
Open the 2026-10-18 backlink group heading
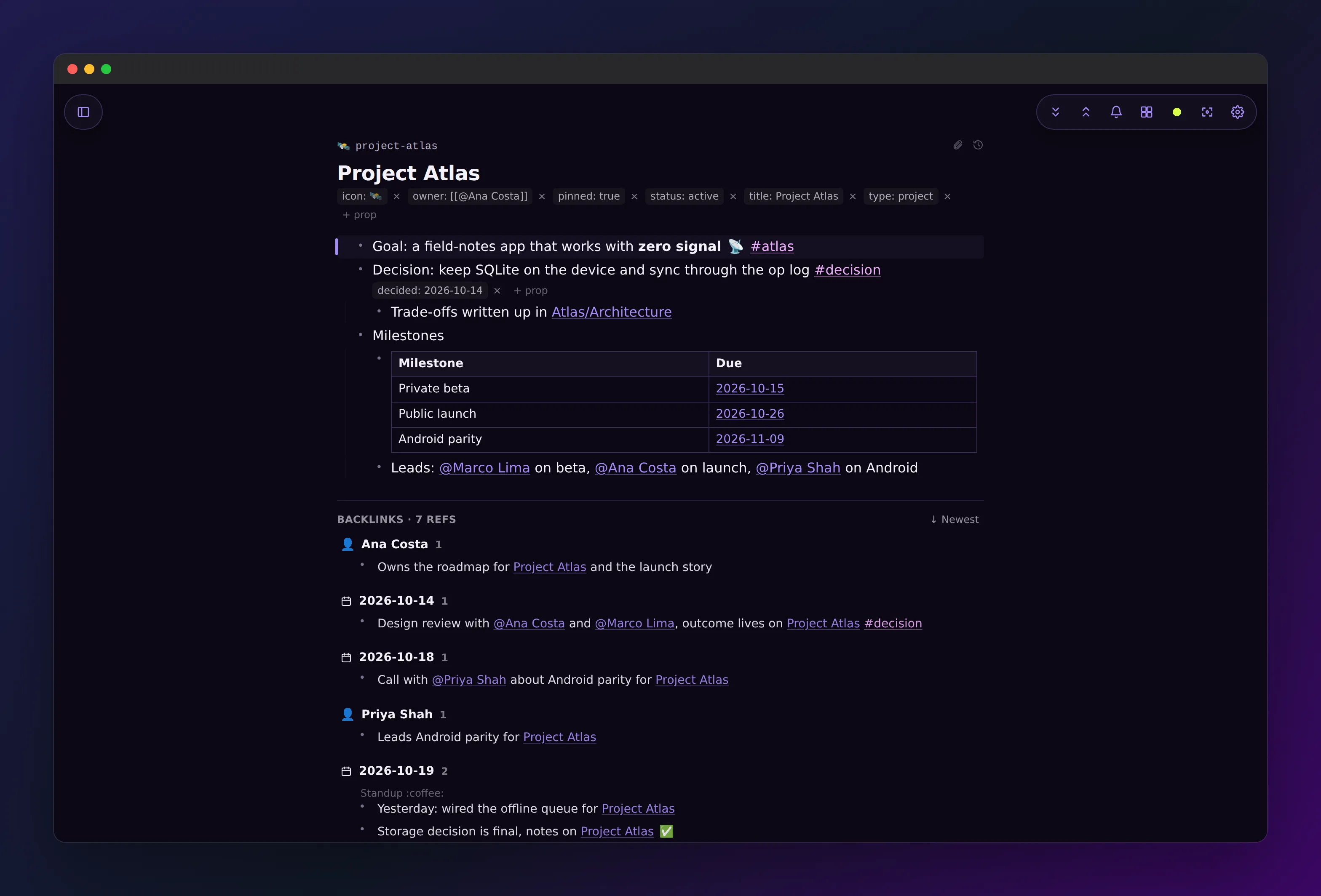396,657
